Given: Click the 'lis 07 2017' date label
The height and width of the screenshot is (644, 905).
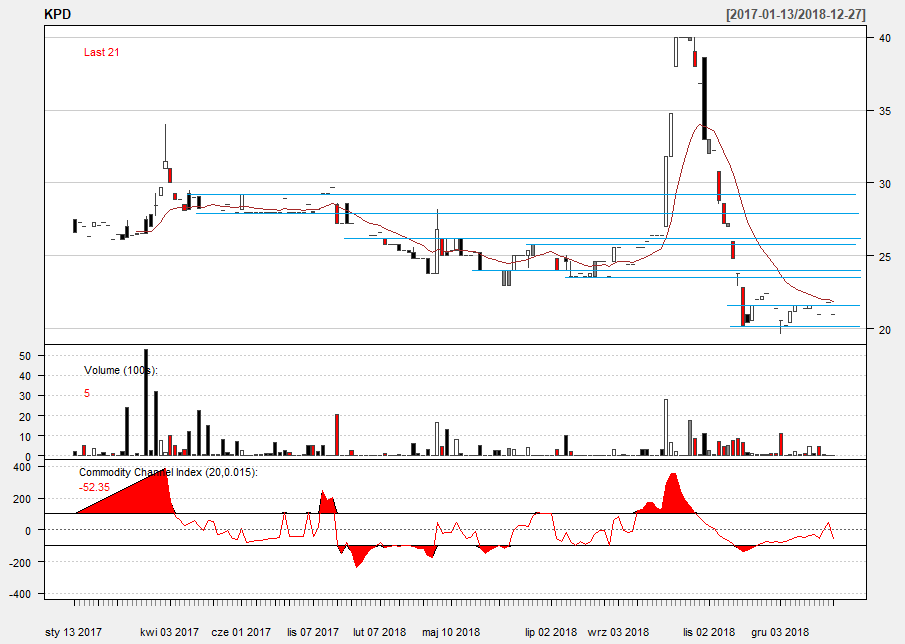Looking at the screenshot, I should [313, 632].
